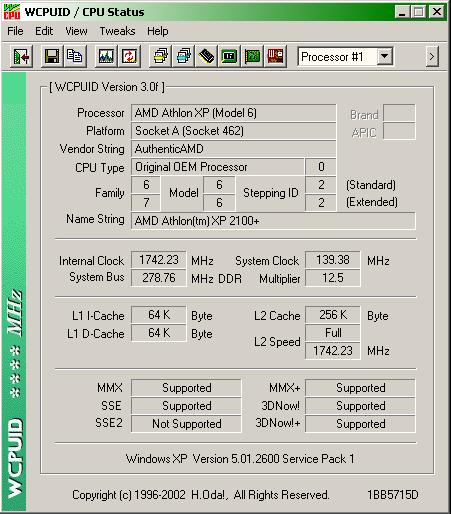Open the clock graph chart icon

106,56
